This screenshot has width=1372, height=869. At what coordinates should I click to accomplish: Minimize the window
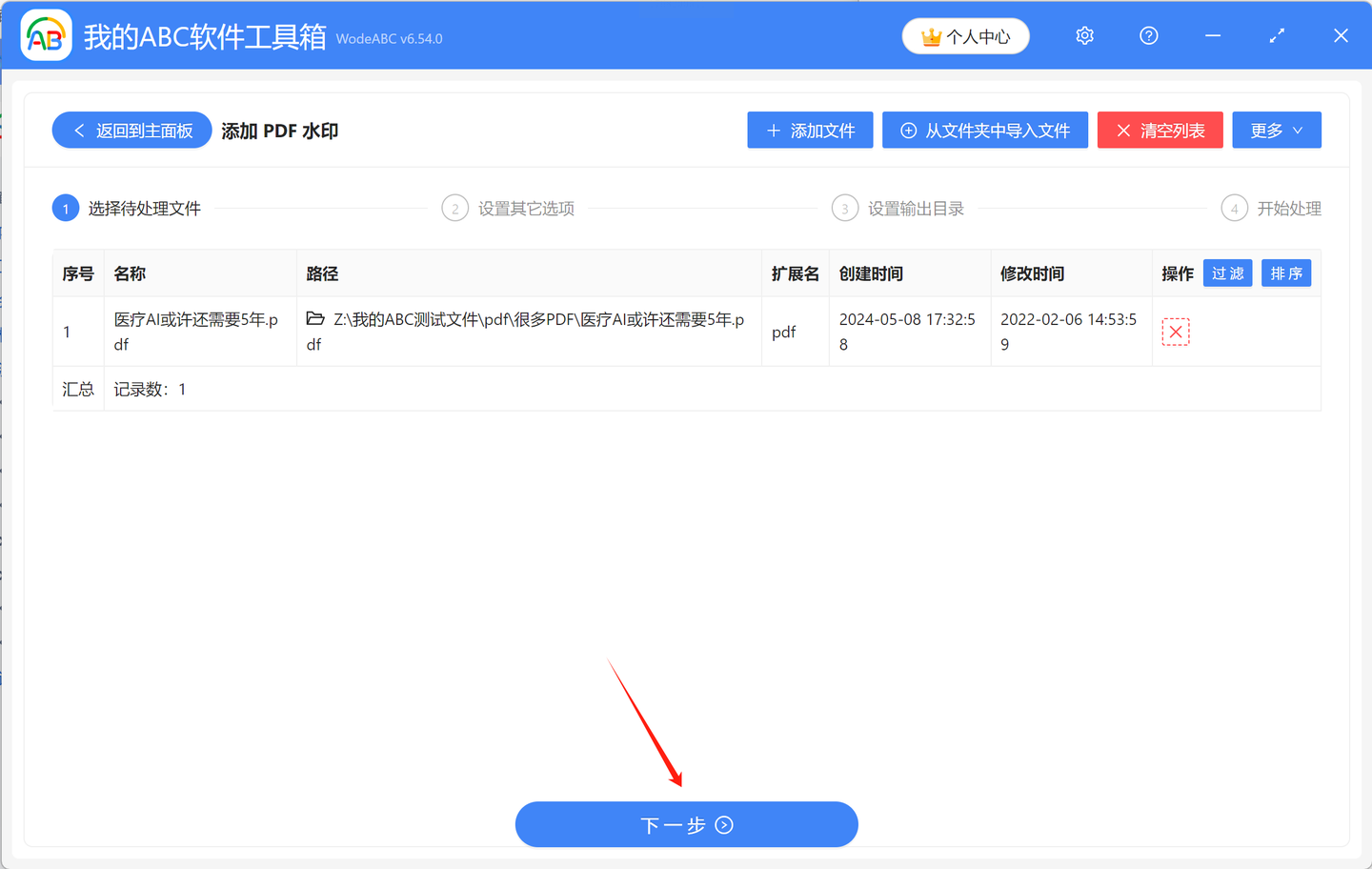click(x=1213, y=36)
